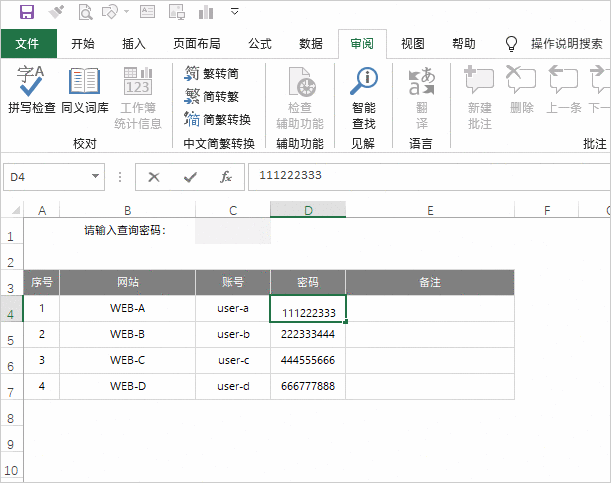Click 检查辅助功能 icon

[x=300, y=98]
